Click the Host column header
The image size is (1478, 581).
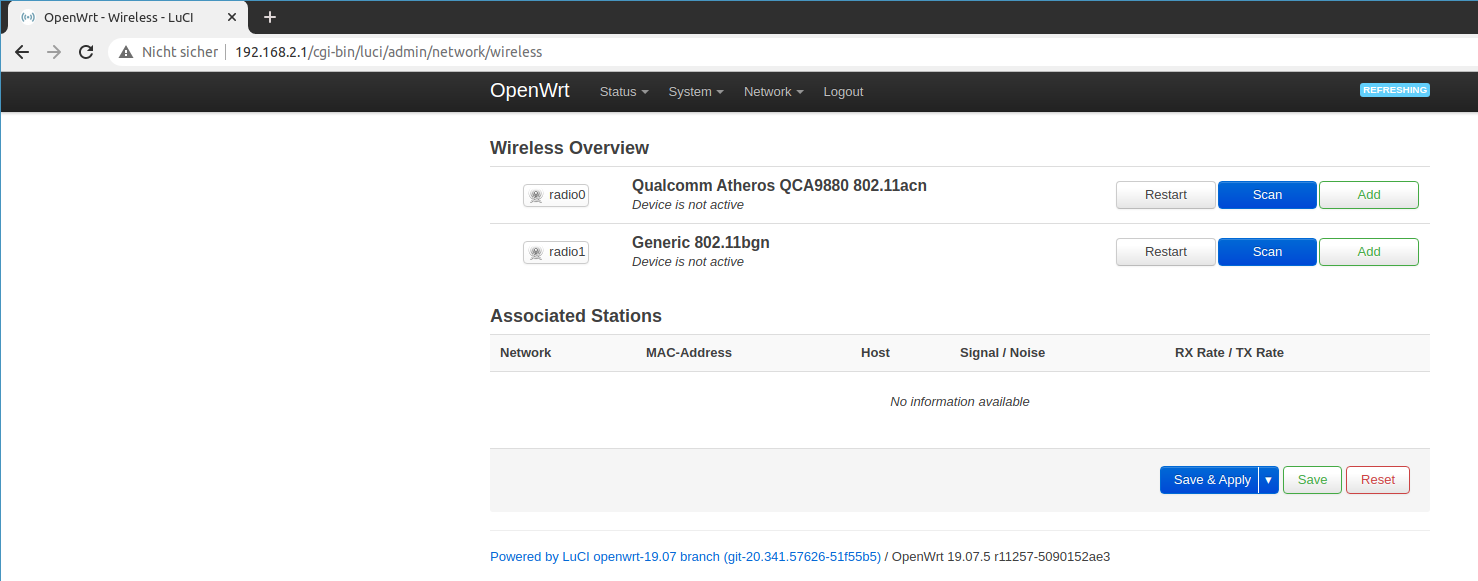[x=875, y=353]
